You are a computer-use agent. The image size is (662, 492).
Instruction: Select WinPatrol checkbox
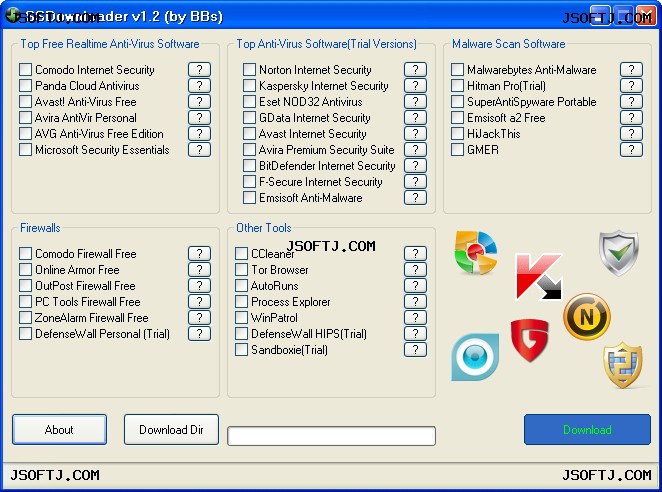click(x=241, y=318)
